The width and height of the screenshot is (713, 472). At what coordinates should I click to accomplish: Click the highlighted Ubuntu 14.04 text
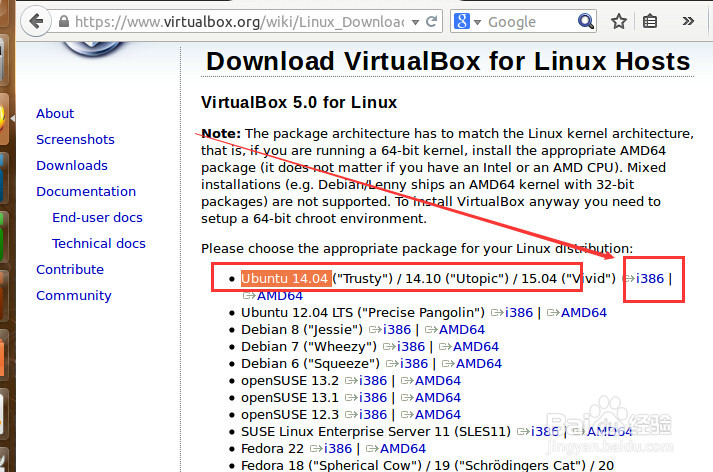pos(285,278)
